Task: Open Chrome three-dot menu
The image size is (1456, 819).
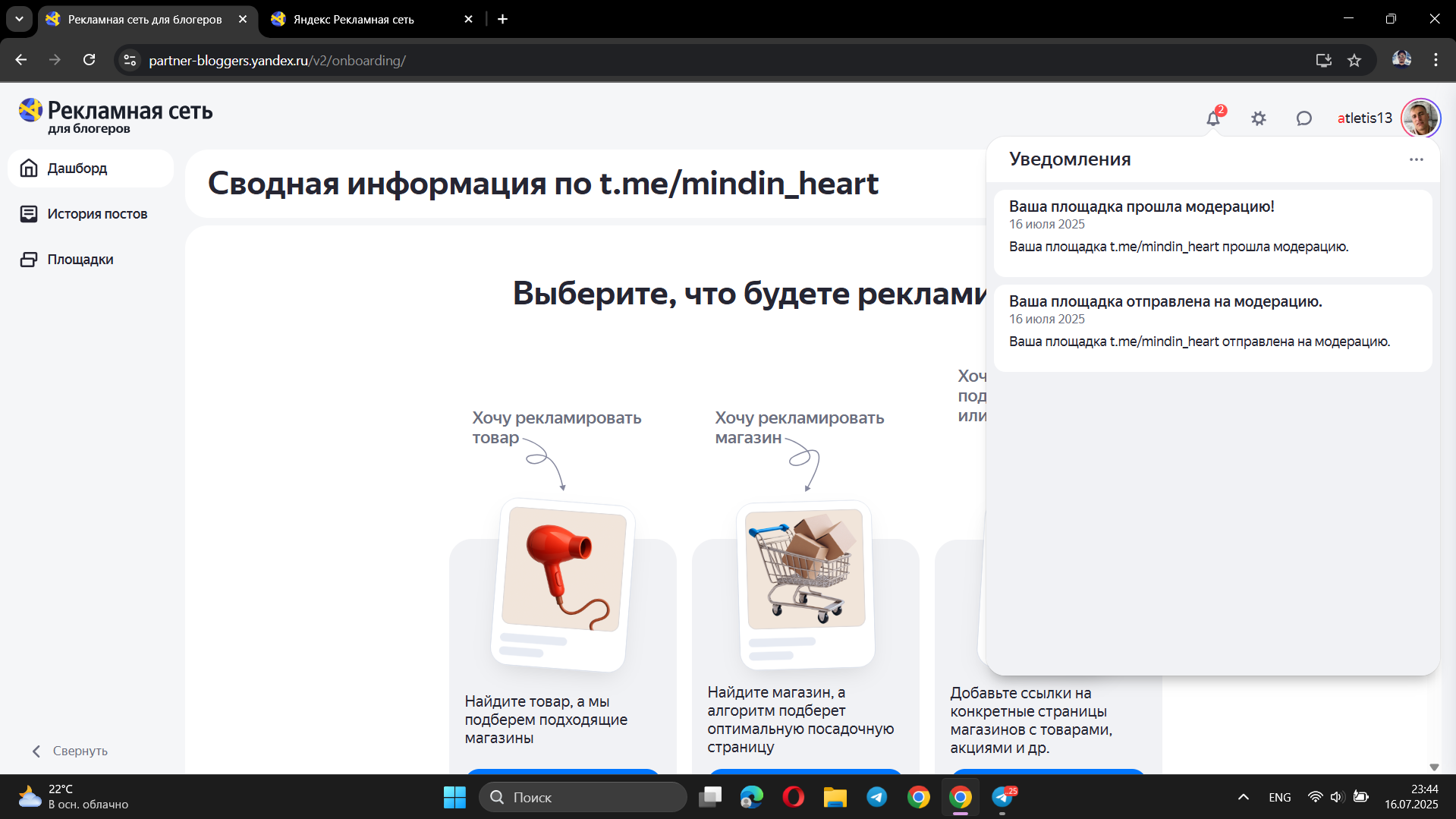Action: [1436, 60]
